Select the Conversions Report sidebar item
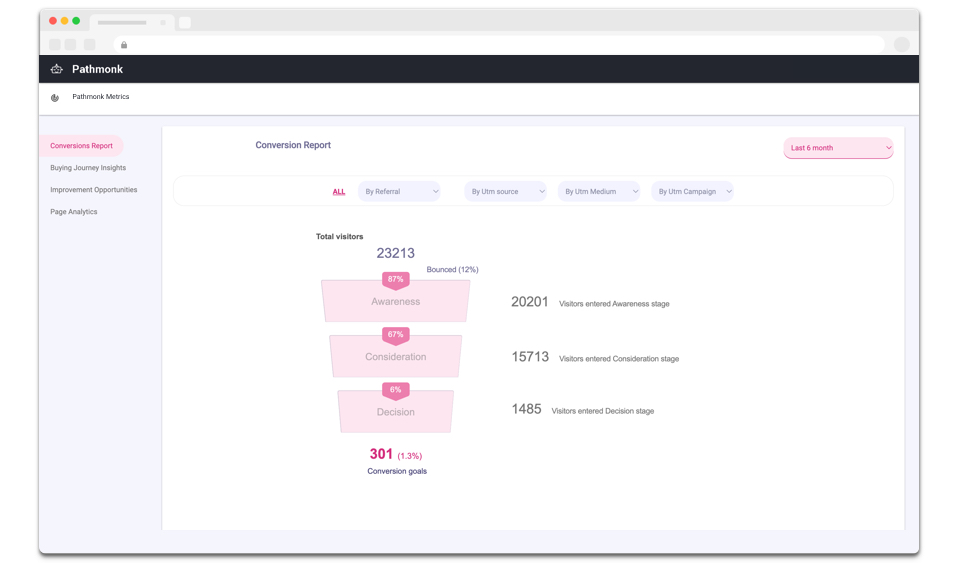Viewport: 968px width, 563px height. point(81,146)
